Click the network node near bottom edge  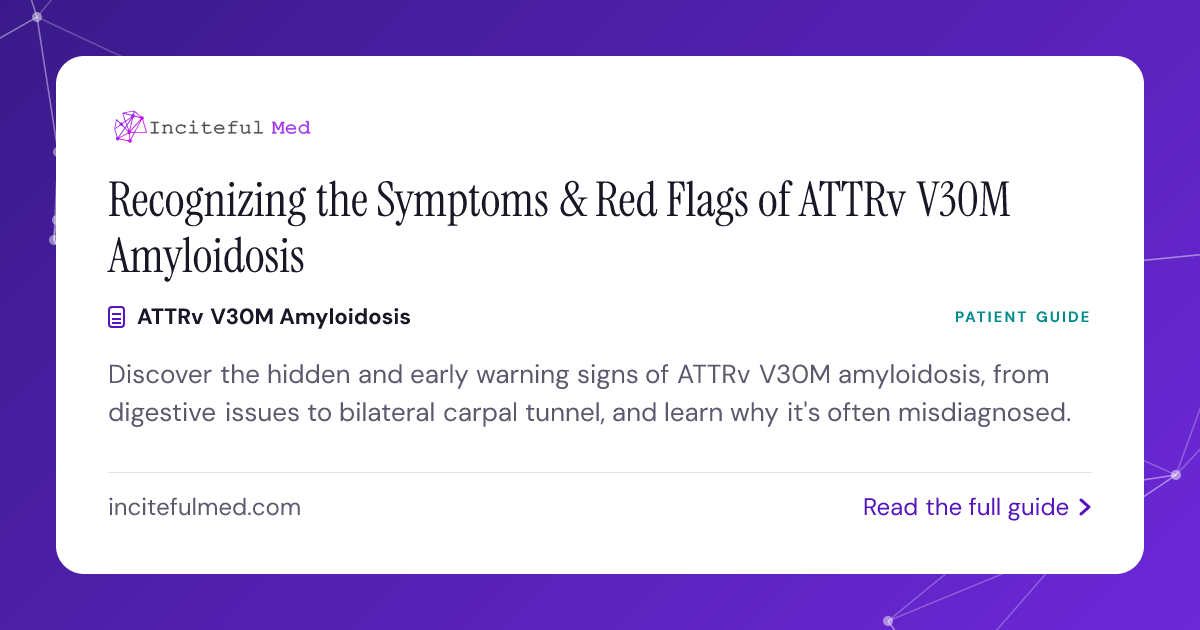(x=888, y=620)
